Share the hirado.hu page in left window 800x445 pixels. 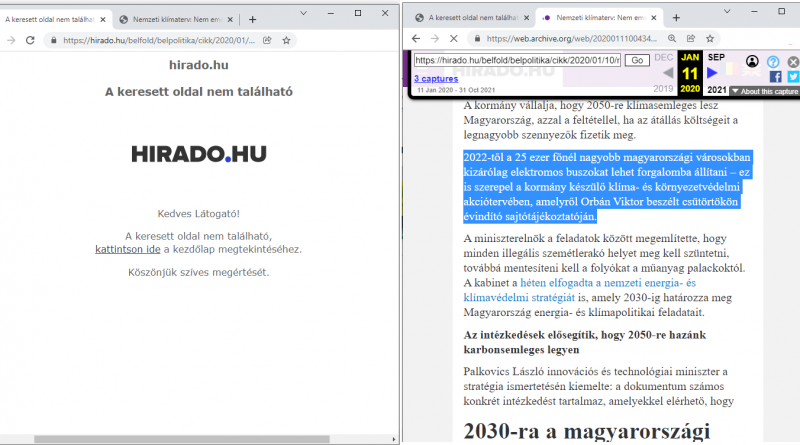tap(267, 40)
